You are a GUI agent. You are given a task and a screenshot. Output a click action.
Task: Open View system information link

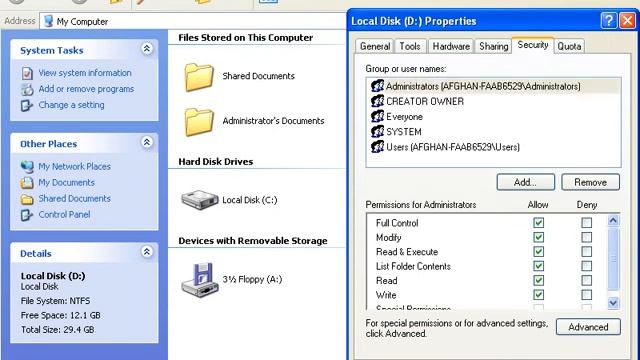[x=85, y=73]
